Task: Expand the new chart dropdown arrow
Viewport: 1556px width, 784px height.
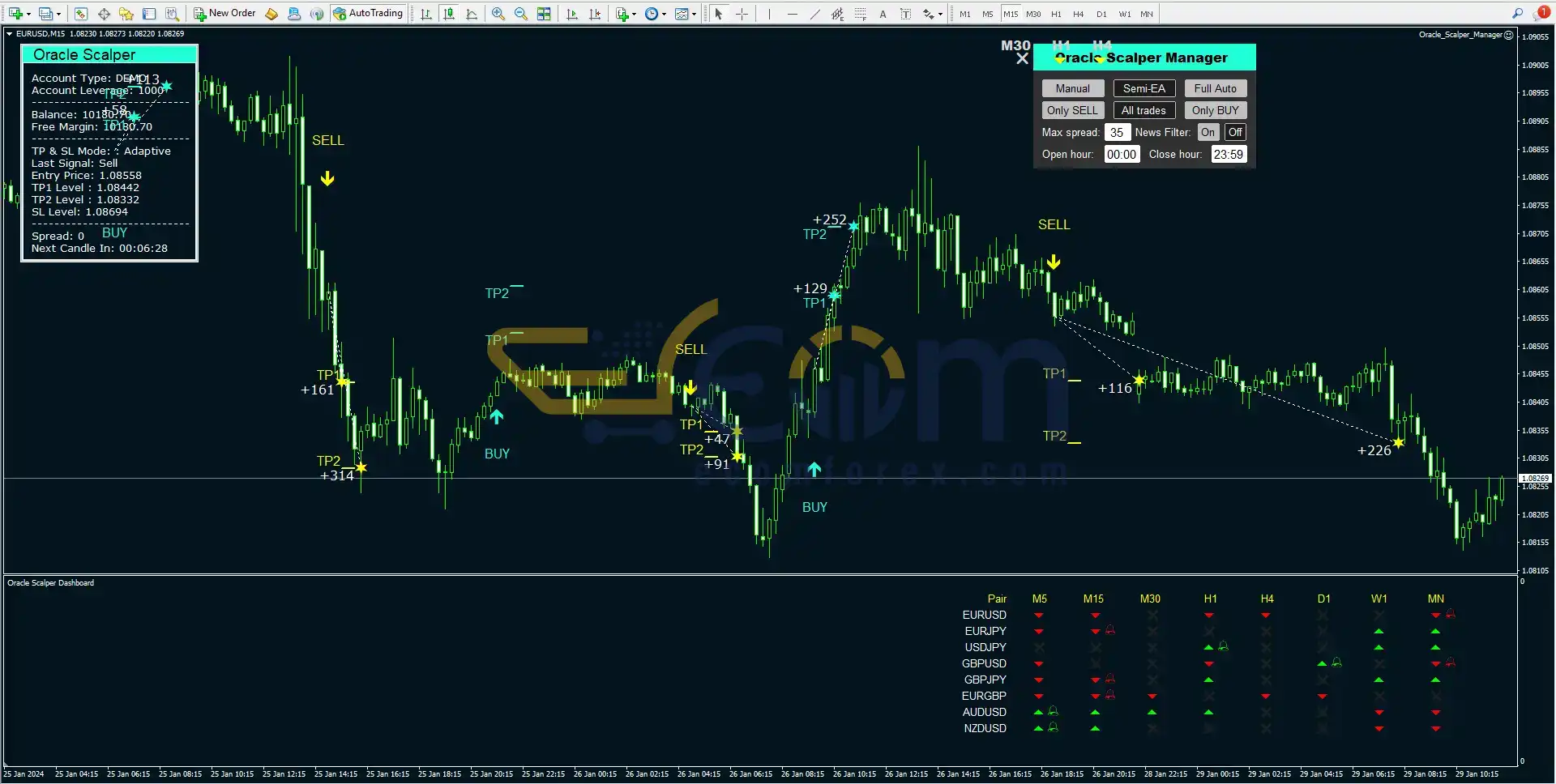Action: (28, 14)
